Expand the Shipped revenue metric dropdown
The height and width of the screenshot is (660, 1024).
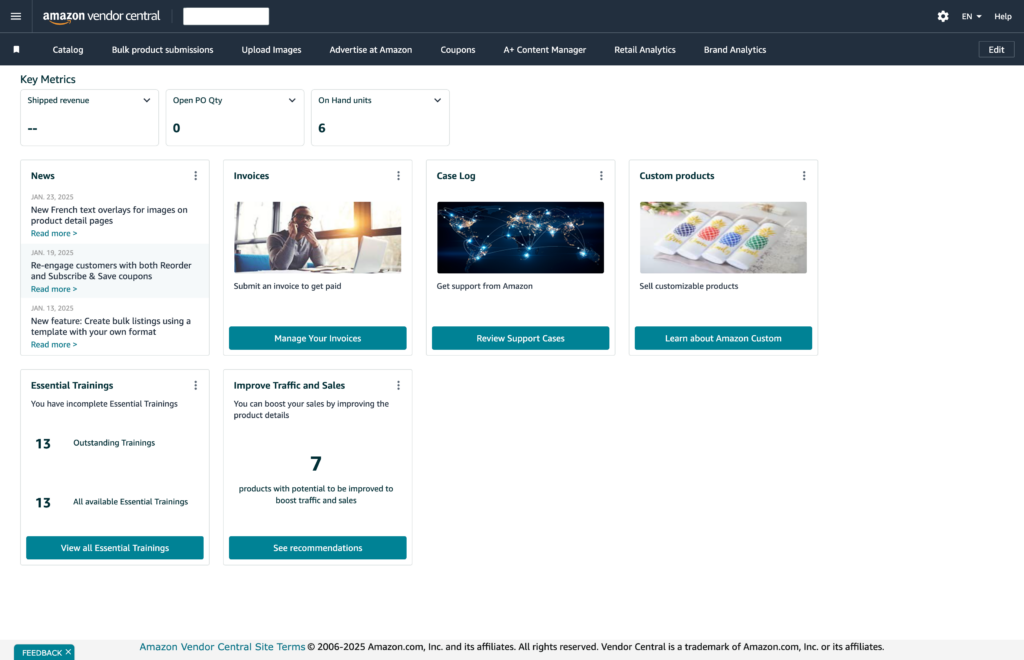click(146, 101)
